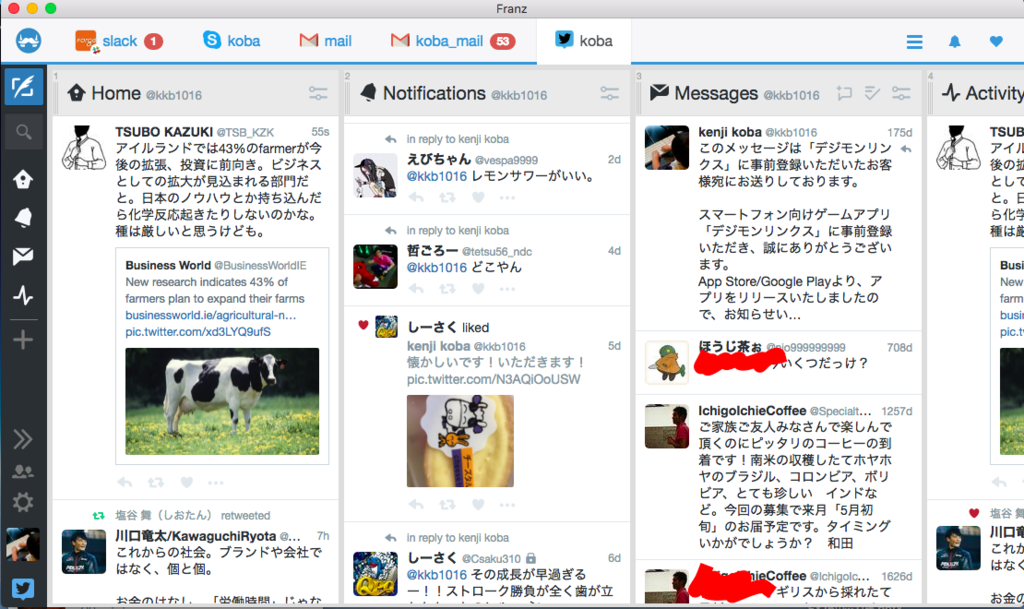This screenshot has height=609, width=1024.
Task: Reply to えびちゃん notification tweet
Action: pos(416,197)
